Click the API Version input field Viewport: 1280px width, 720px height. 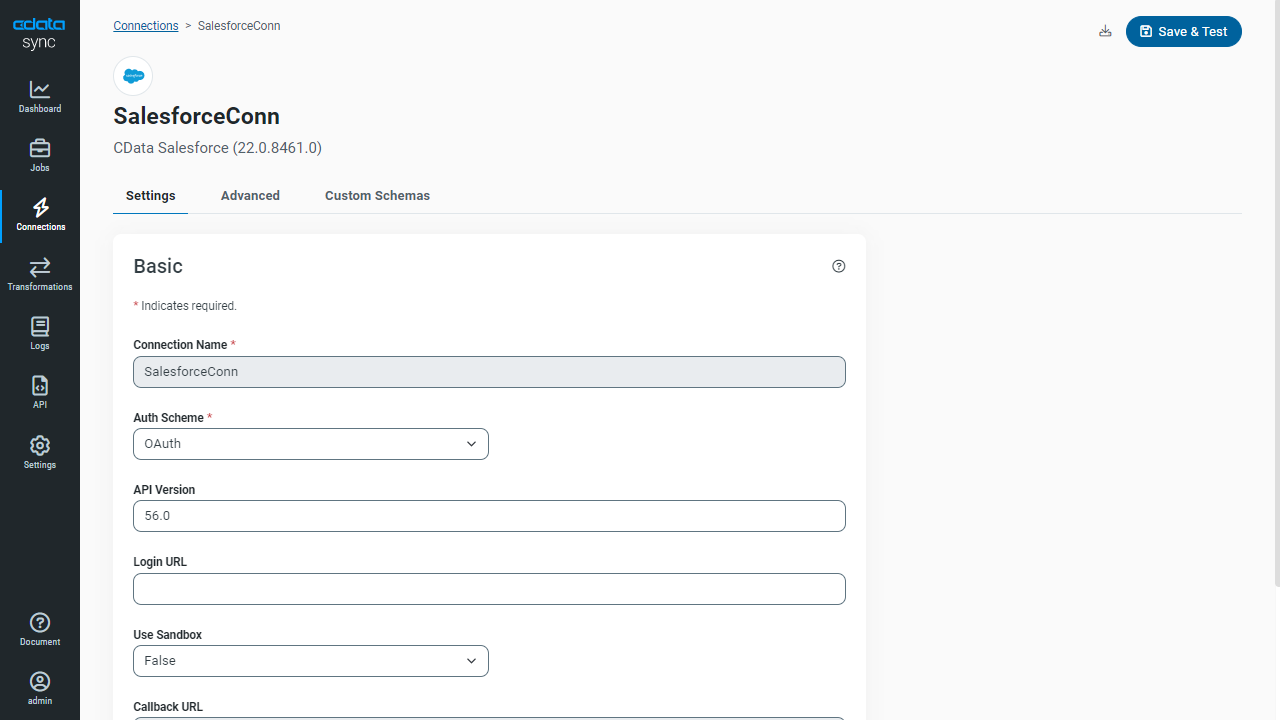coord(489,516)
